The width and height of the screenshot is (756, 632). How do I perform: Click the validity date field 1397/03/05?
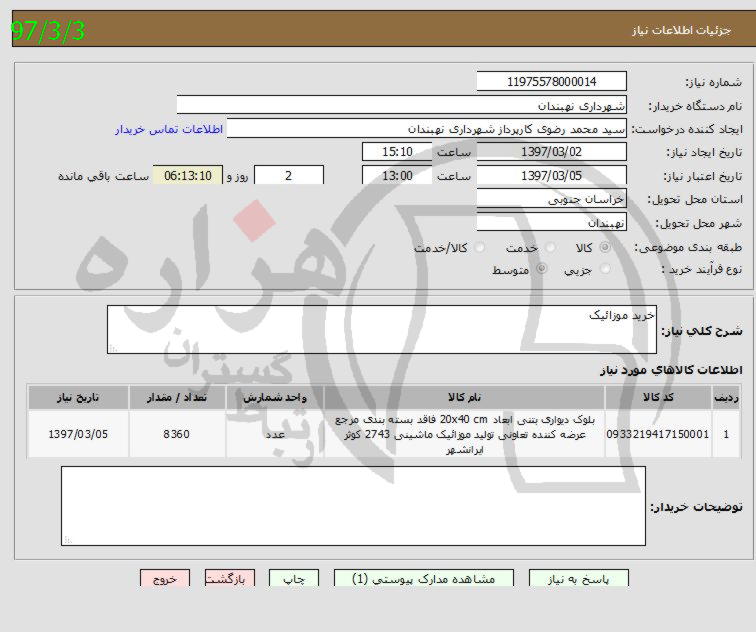pos(552,175)
